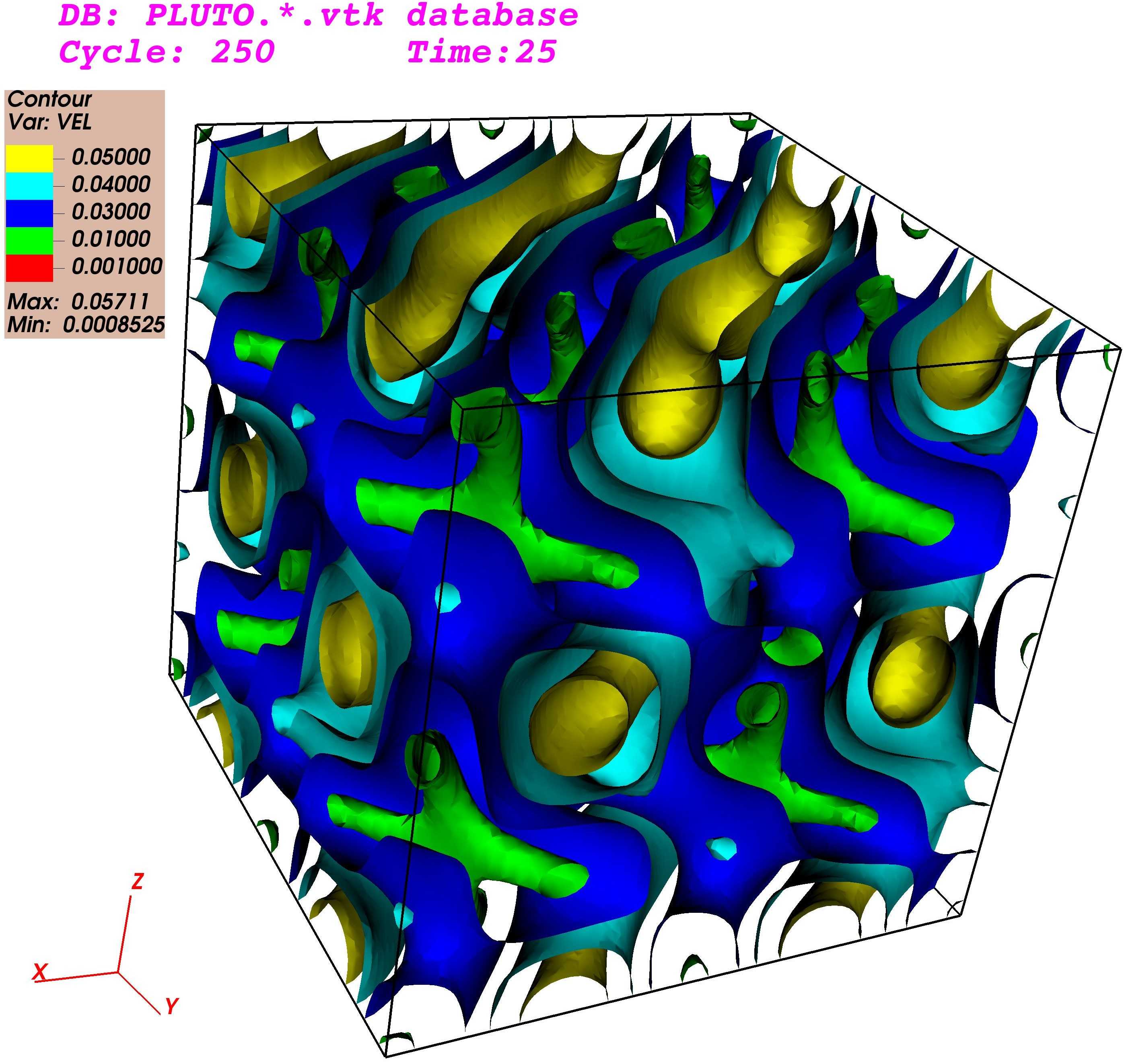Click the 0.04000 legend value
Screen dimensions: 1124x1064
coord(111,184)
